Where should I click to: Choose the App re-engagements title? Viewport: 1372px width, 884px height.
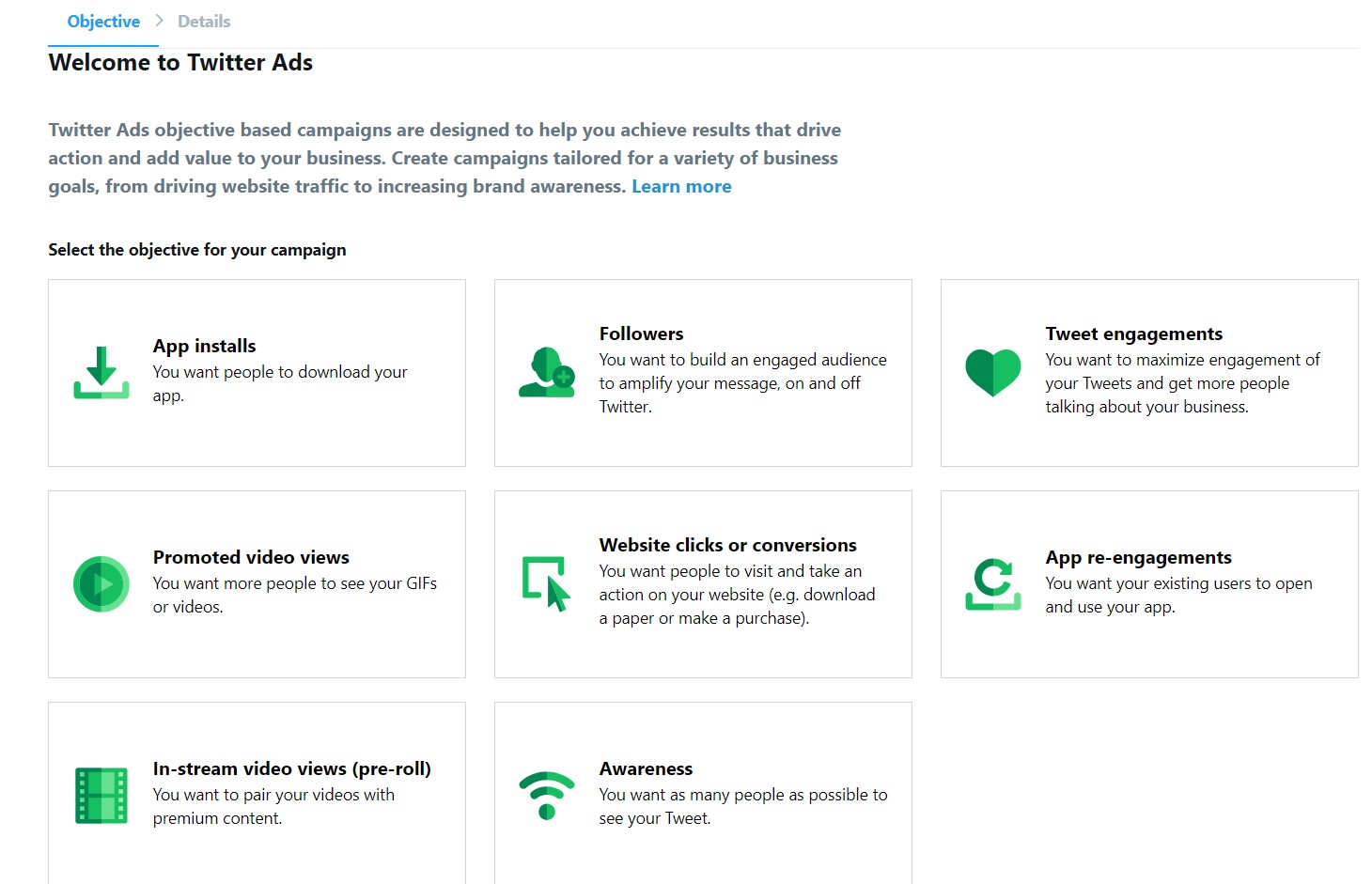coord(1139,557)
